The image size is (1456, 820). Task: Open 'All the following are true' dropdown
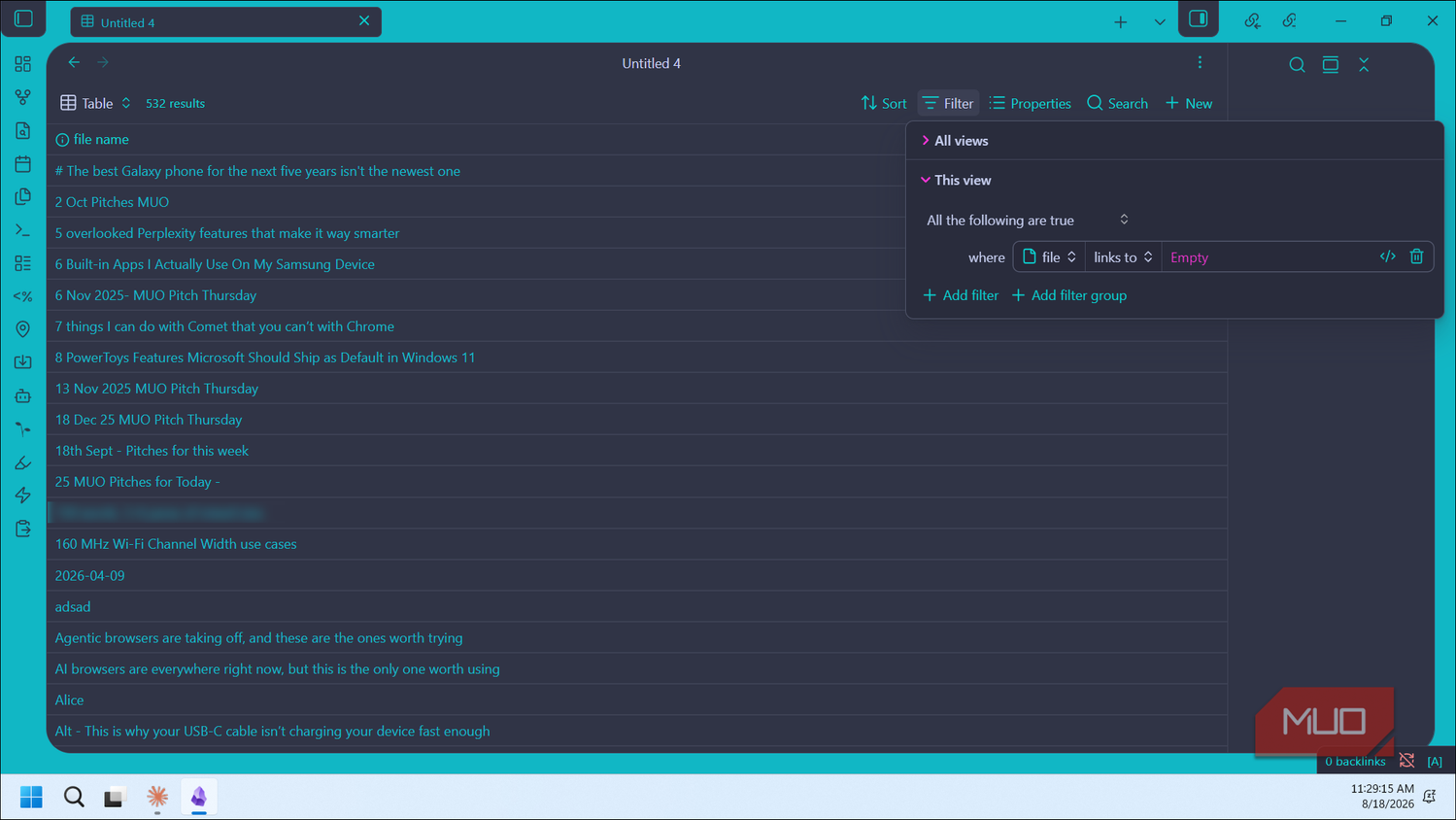click(x=1028, y=221)
